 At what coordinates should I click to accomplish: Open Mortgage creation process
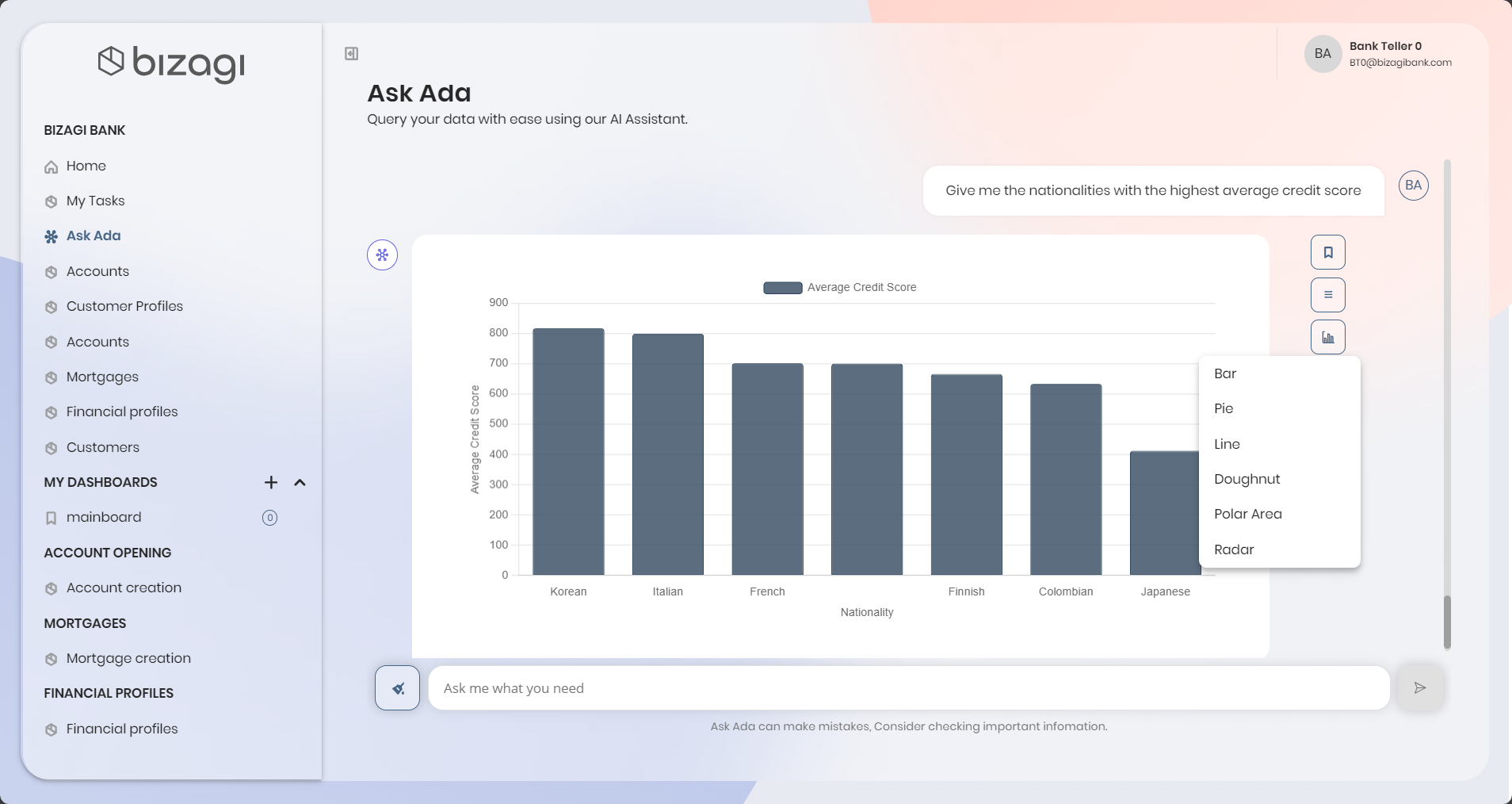tap(128, 658)
